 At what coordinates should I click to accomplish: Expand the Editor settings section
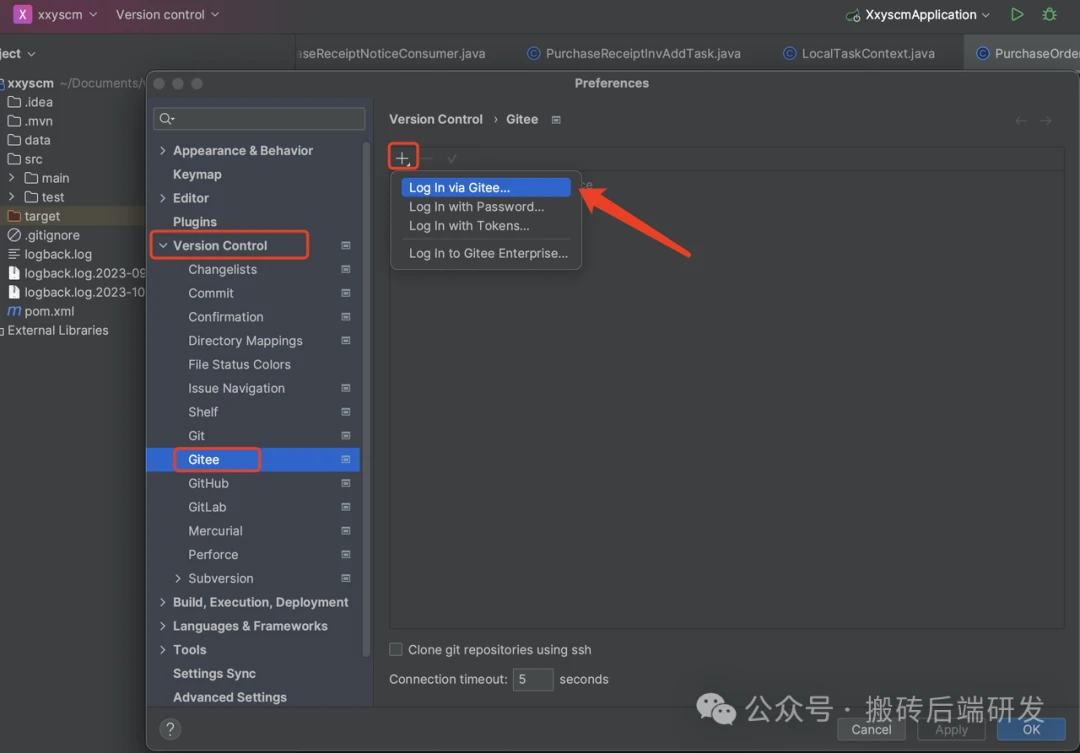click(163, 198)
